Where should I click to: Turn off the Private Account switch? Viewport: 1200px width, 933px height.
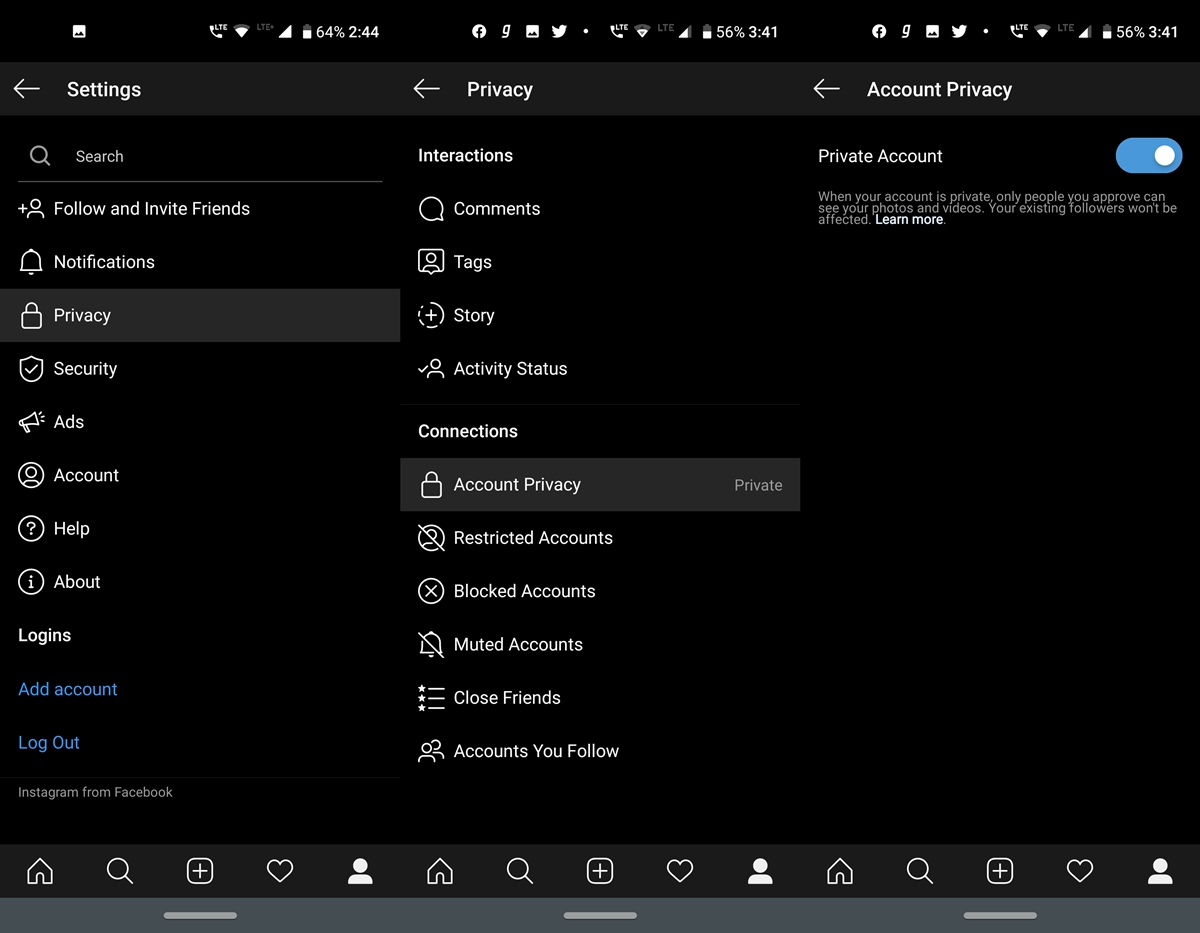click(x=1149, y=156)
